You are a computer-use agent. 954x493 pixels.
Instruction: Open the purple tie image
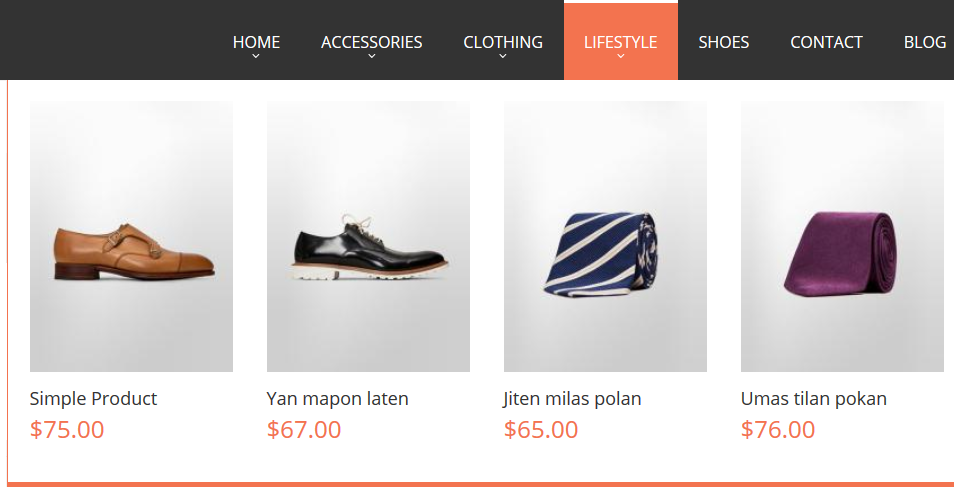[x=842, y=236]
